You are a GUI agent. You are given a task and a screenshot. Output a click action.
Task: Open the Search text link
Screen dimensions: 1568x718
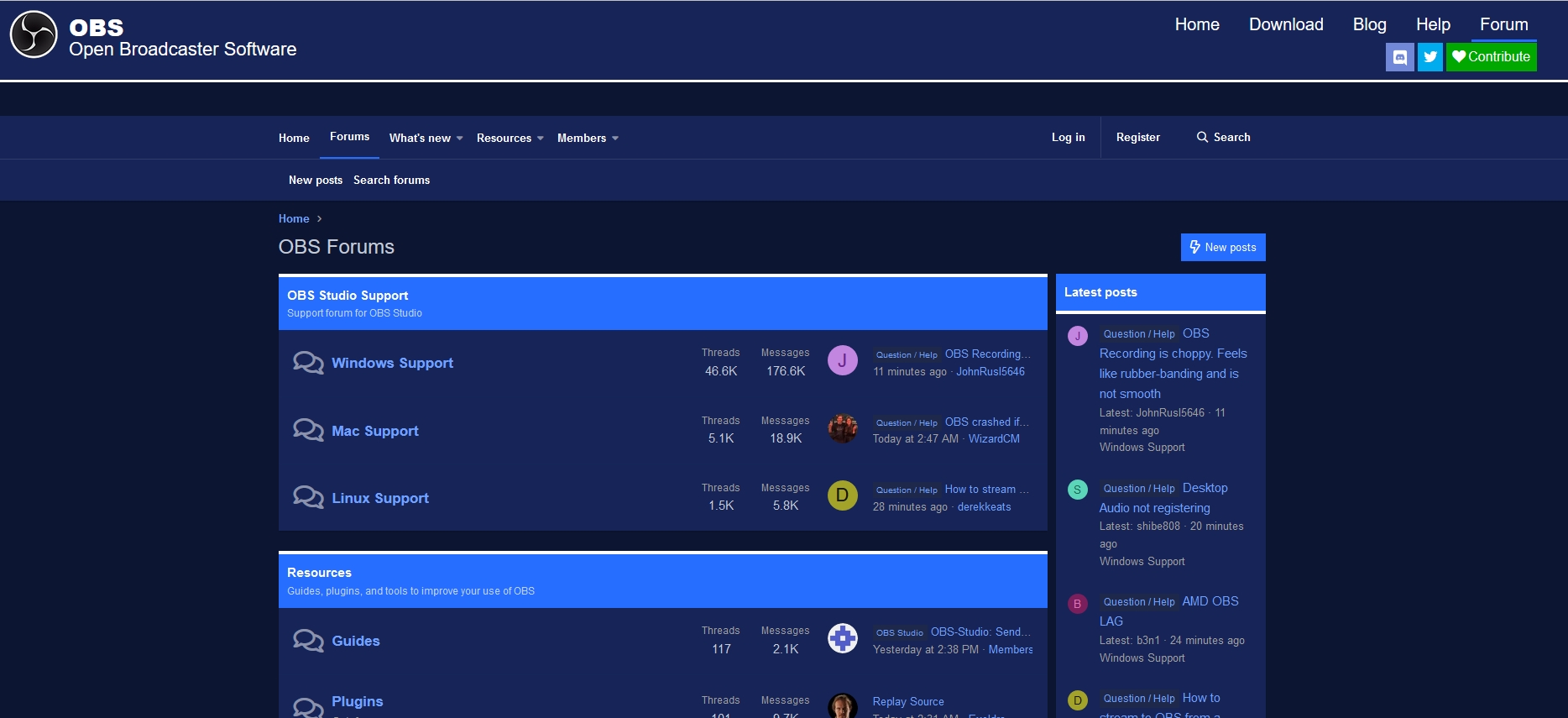1232,137
